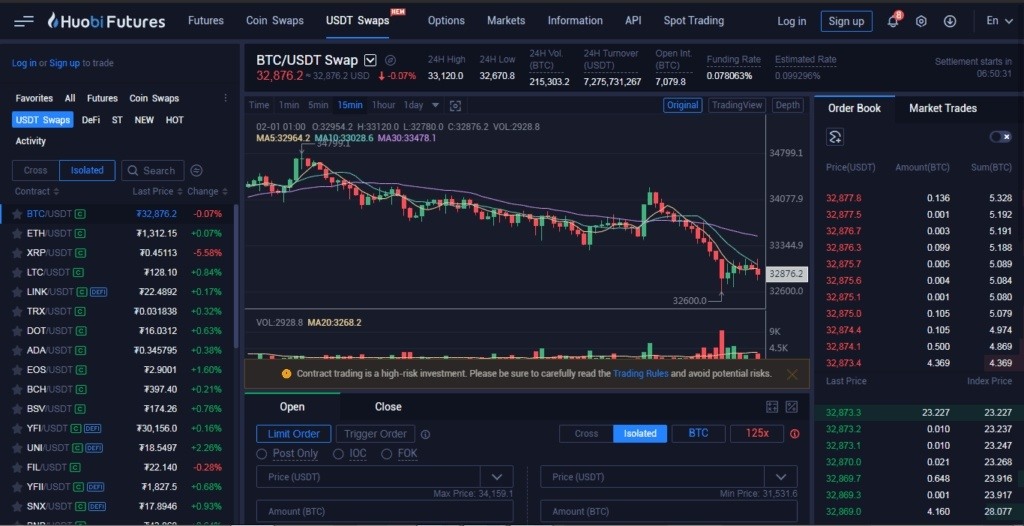
Task: Sort contracts by Last Price
Action: tap(157, 191)
